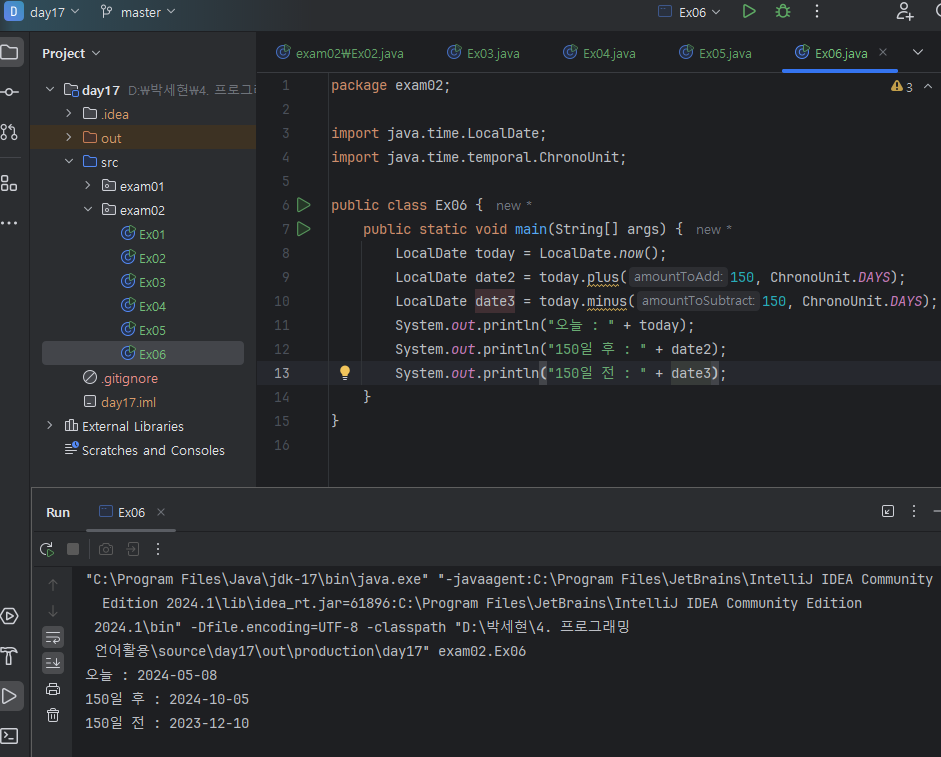Switch to the Ex03.java tab

(x=484, y=53)
